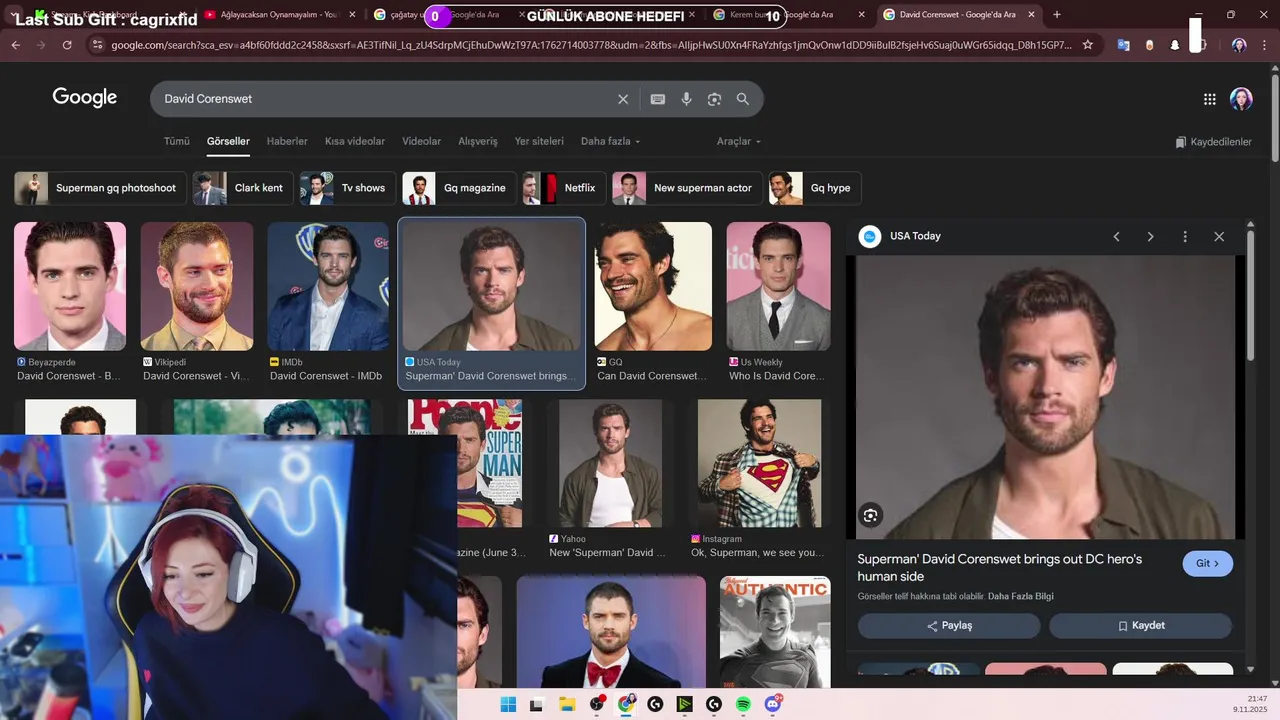Filter by Superman gq photoshoot chip
The image size is (1280, 720).
(101, 188)
